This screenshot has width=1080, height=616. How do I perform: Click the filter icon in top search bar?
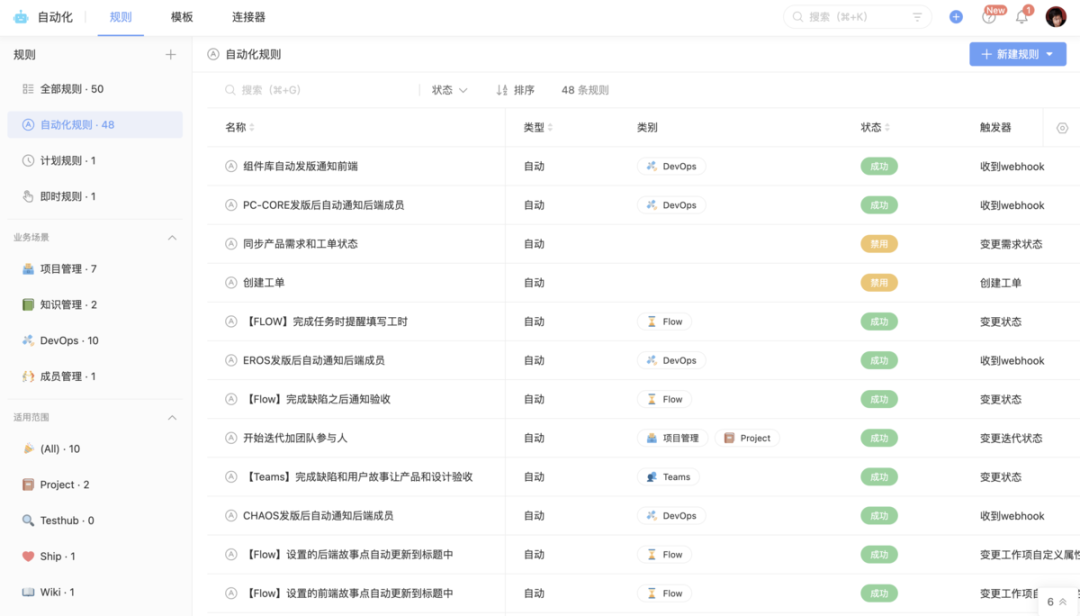pos(917,17)
